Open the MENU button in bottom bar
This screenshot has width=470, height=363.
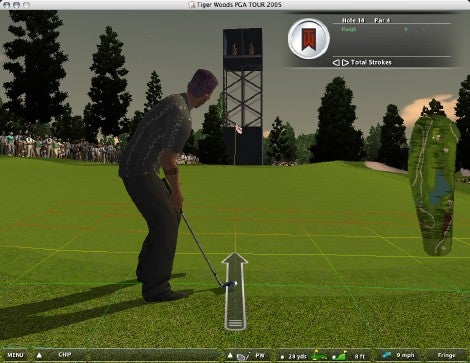coord(15,355)
